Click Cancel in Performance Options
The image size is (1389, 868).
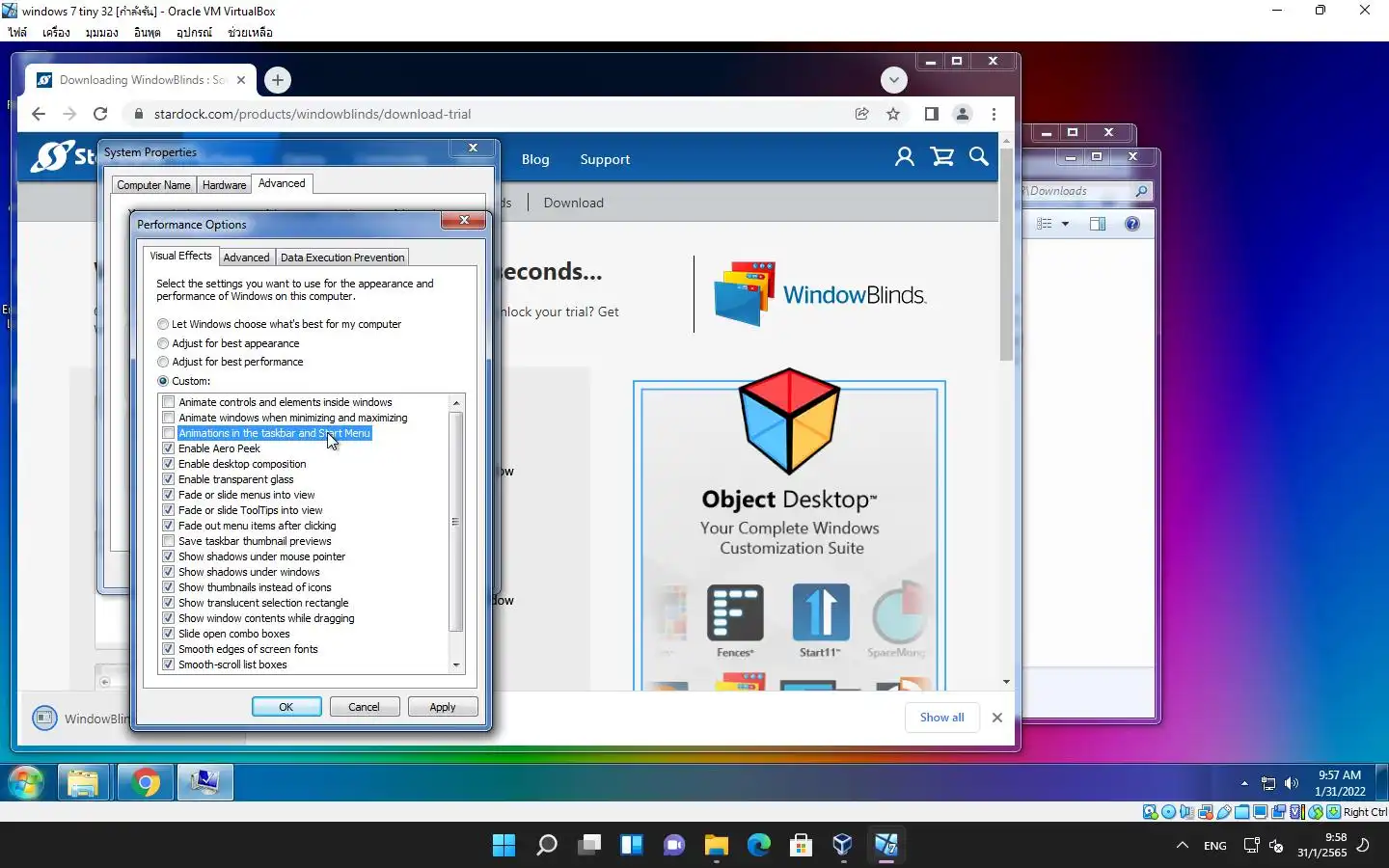(x=364, y=707)
